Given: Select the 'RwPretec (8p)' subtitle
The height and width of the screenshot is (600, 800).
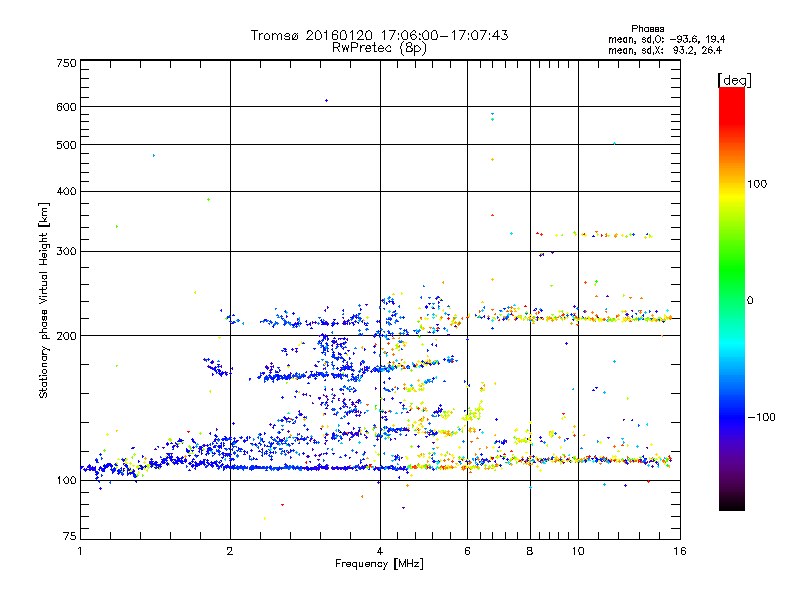Looking at the screenshot, I should (379, 48).
